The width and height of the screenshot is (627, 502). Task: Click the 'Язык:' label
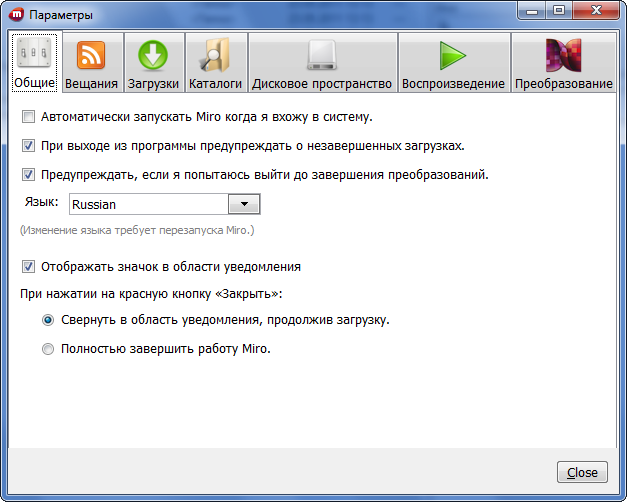point(42,202)
